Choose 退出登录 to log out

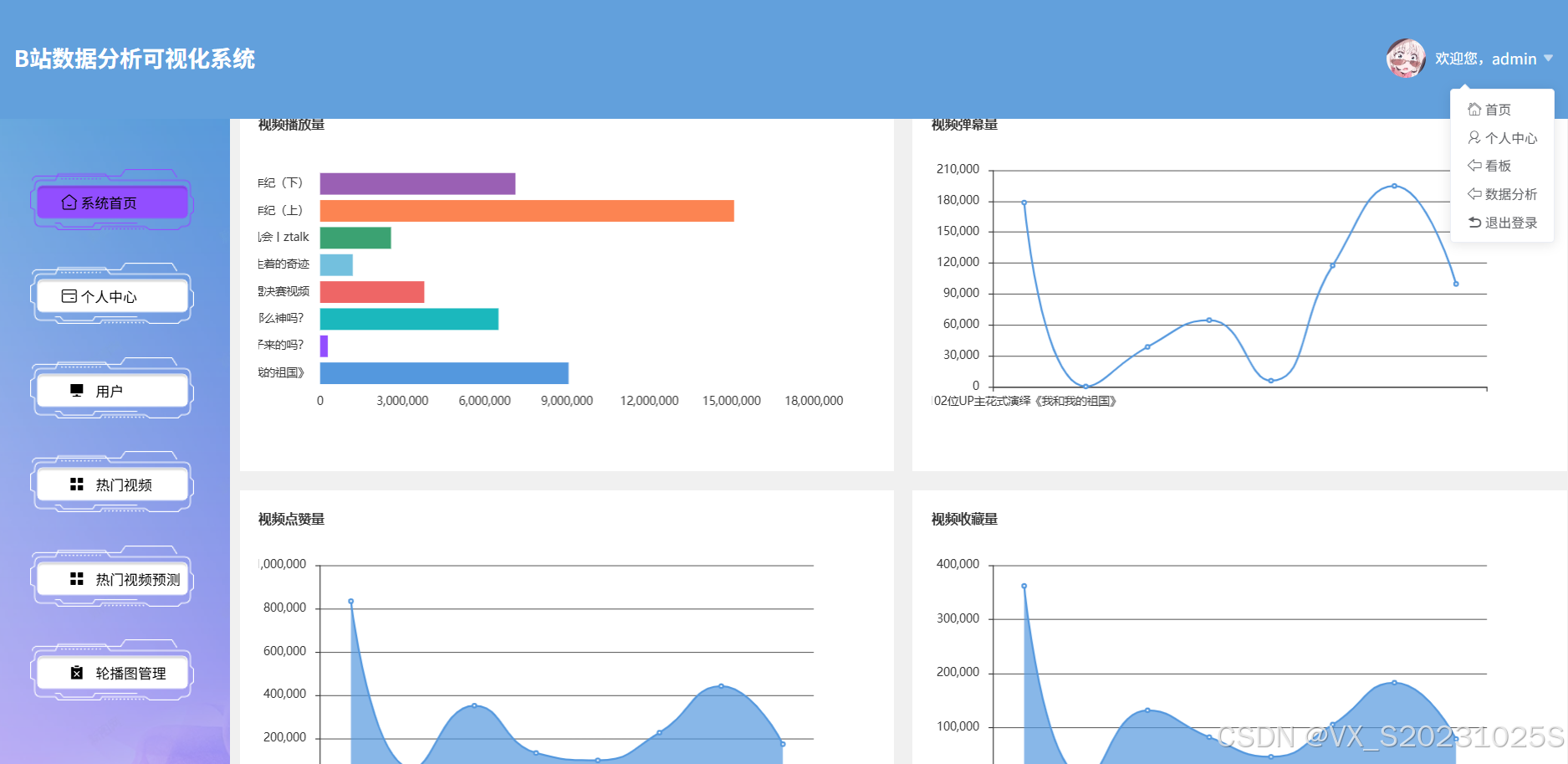tap(1502, 223)
